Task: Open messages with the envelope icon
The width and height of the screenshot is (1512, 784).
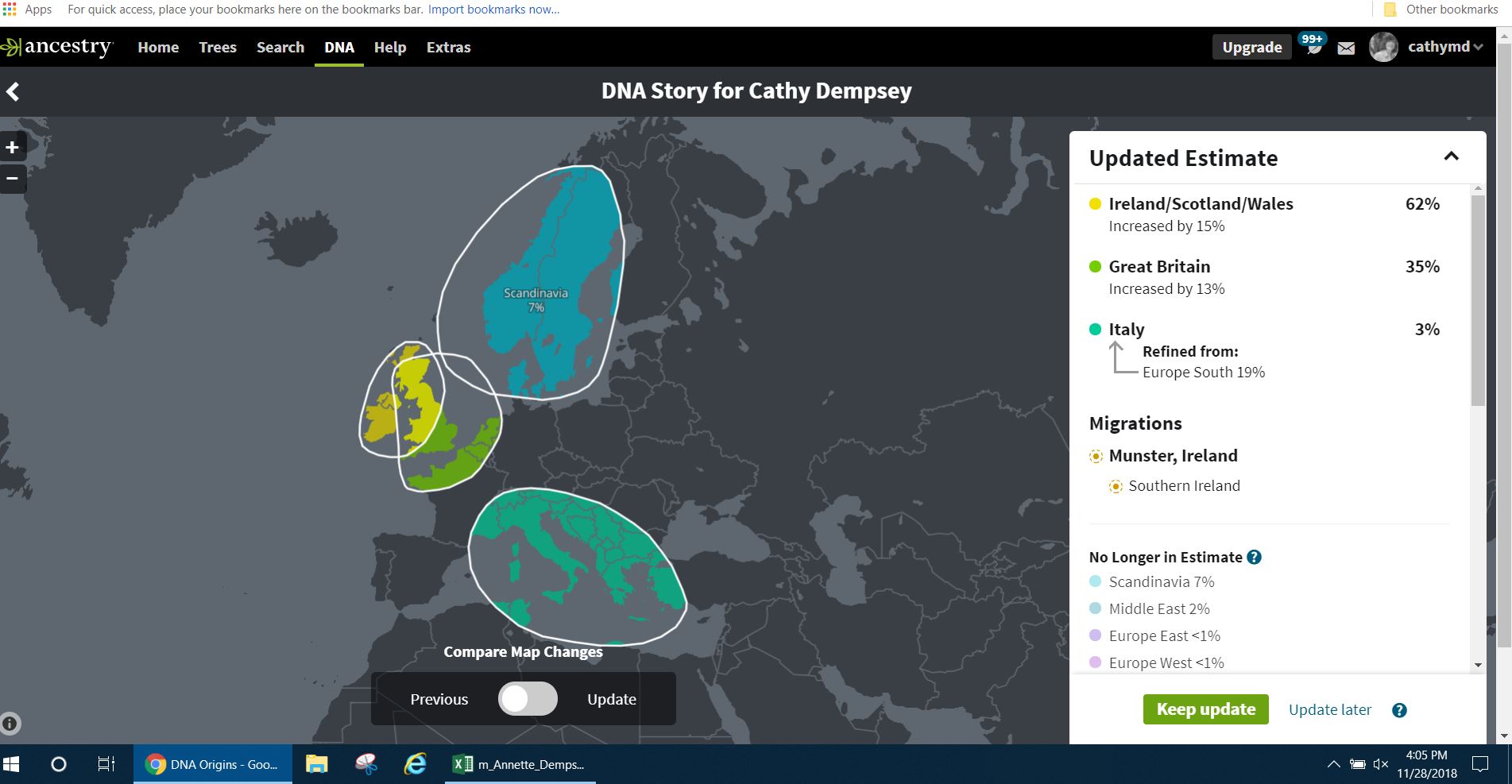Action: point(1346,47)
